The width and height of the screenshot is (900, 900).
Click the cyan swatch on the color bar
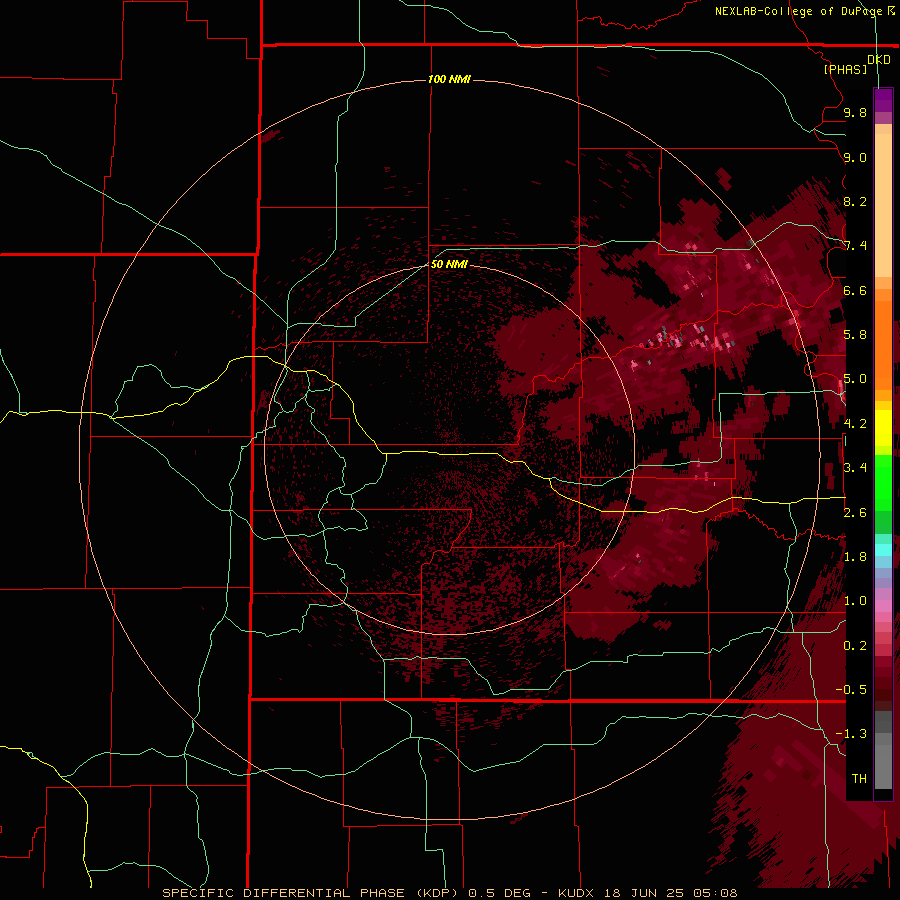(x=883, y=550)
